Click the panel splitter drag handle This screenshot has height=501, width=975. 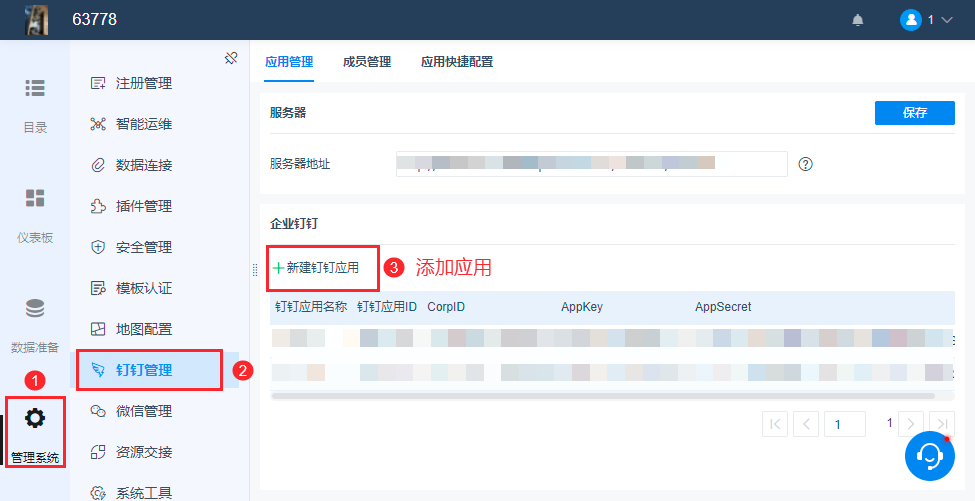254,269
